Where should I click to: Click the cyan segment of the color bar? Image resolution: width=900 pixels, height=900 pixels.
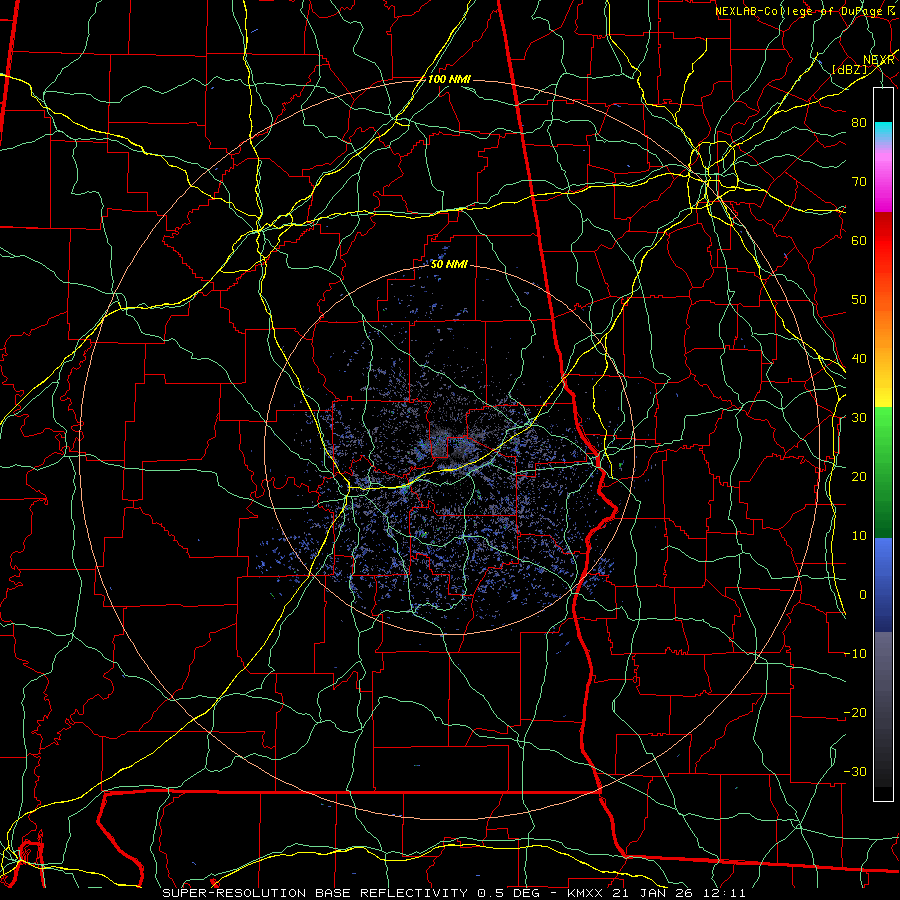click(x=883, y=132)
